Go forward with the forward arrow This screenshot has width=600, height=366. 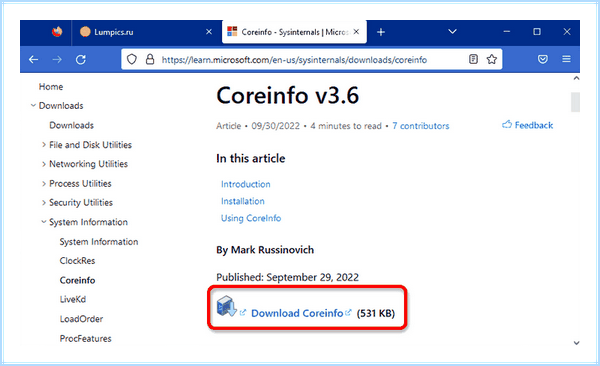(57, 59)
